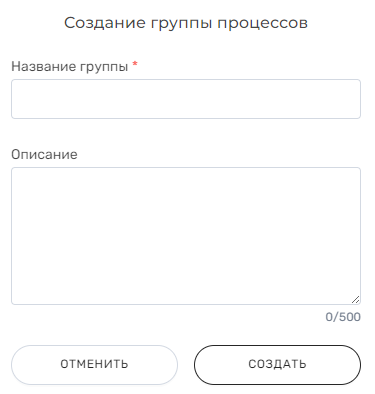Dismiss the form using ОТМЕНИТЬ
The width and height of the screenshot is (375, 394).
[94, 365]
